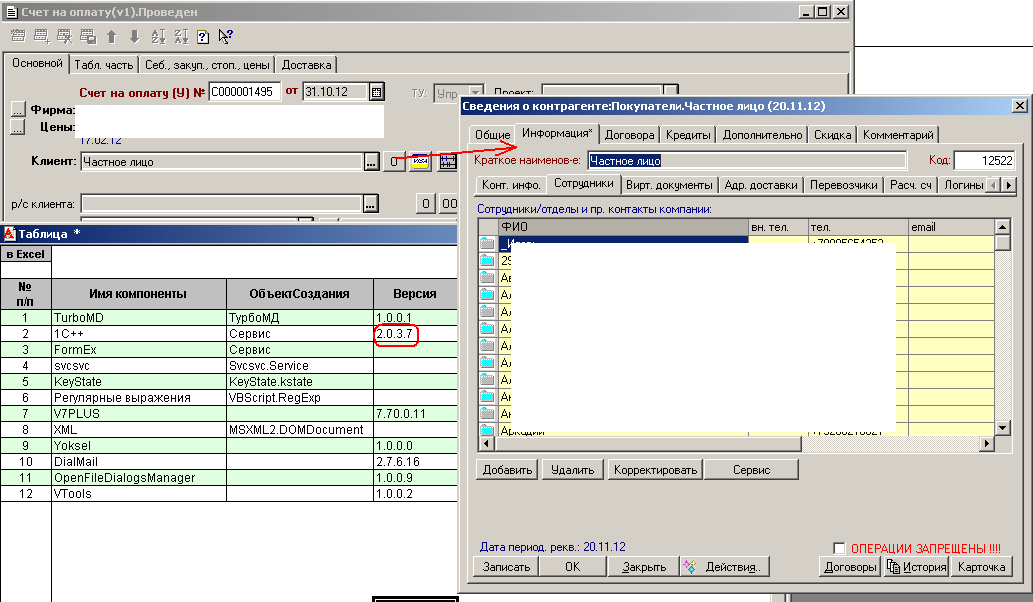Click the в Excel export button
Screen dimensions: 1033x602
pos(26,255)
